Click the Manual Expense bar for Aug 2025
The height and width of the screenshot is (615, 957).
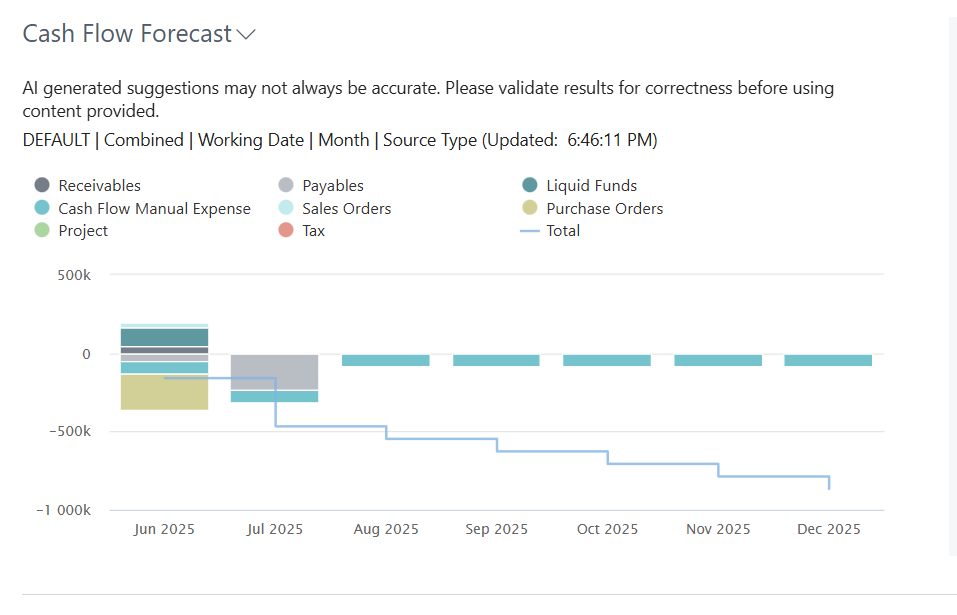pos(386,361)
